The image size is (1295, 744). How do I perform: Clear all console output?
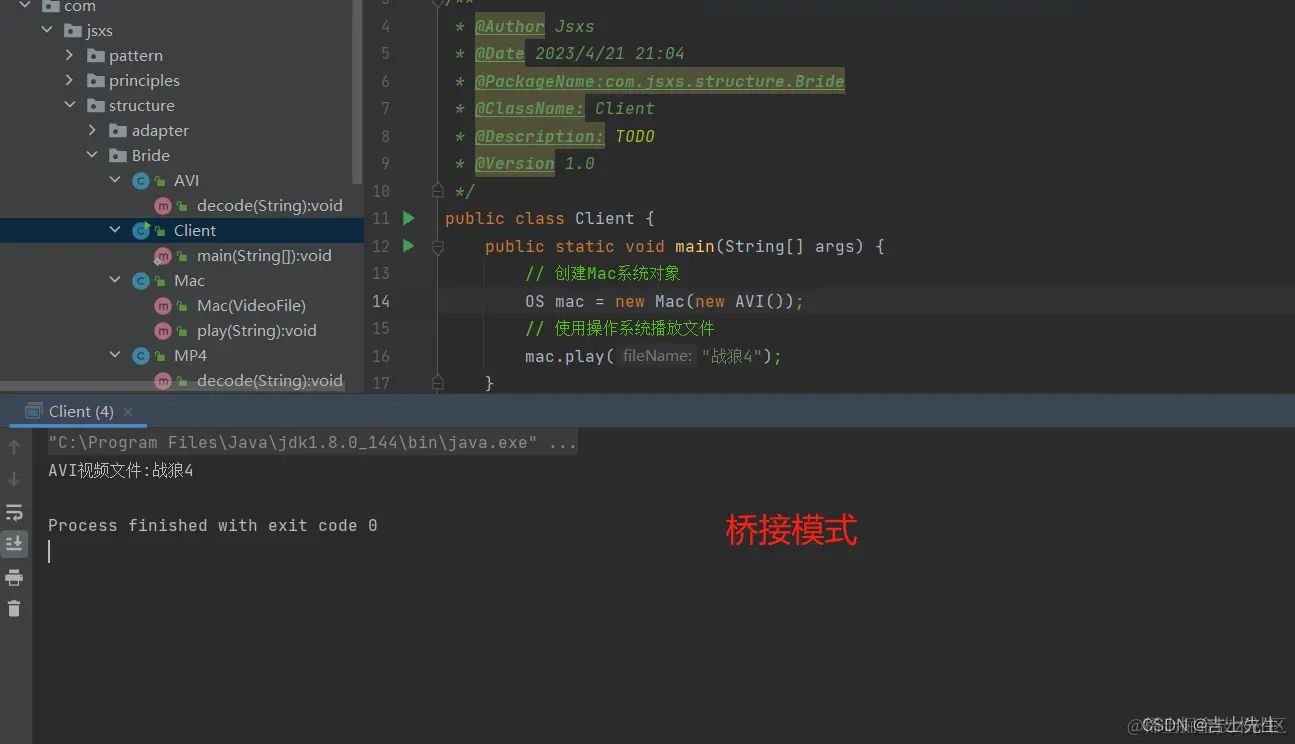click(14, 608)
